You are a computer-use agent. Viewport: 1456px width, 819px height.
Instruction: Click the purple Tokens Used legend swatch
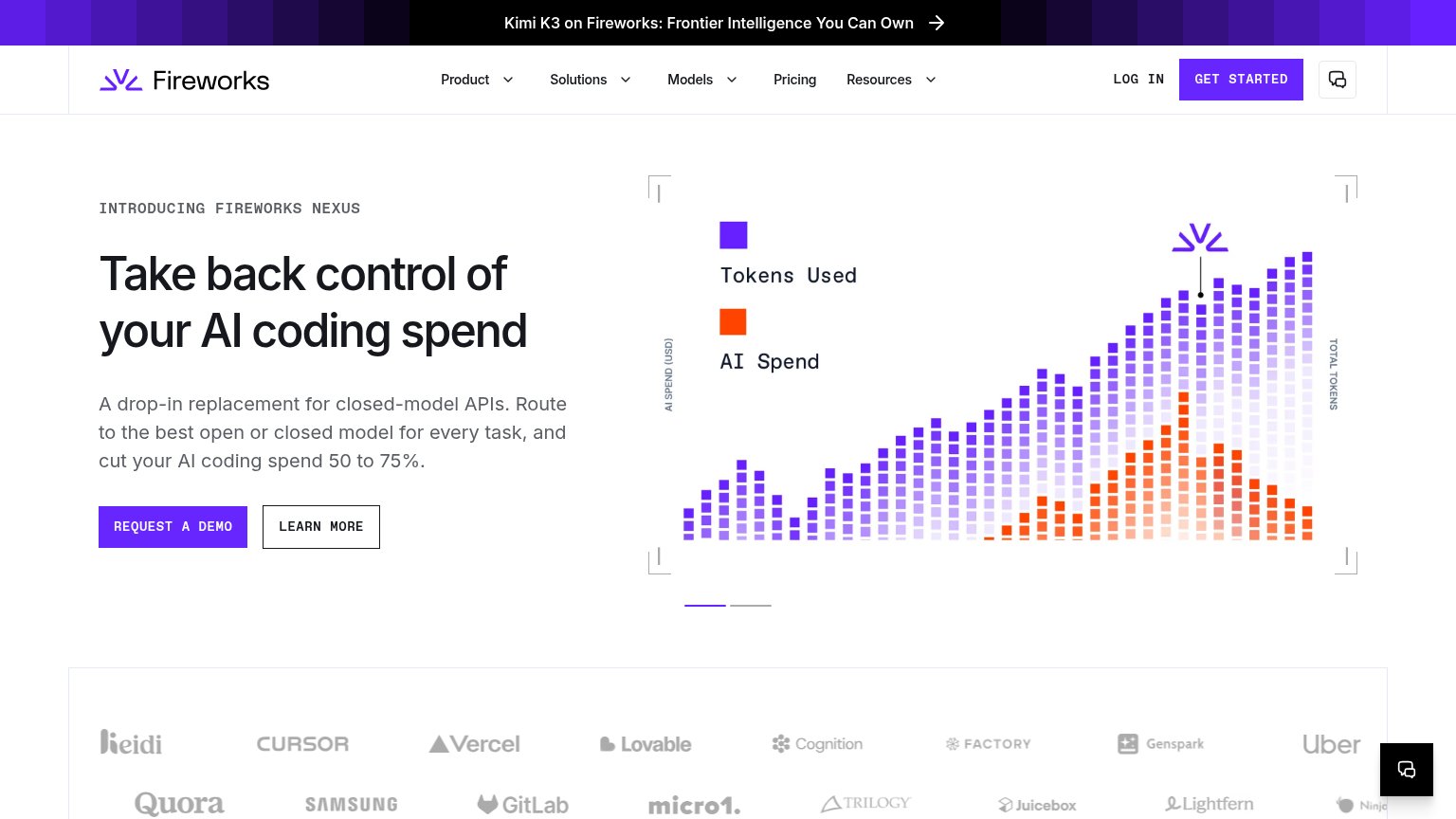coord(734,235)
